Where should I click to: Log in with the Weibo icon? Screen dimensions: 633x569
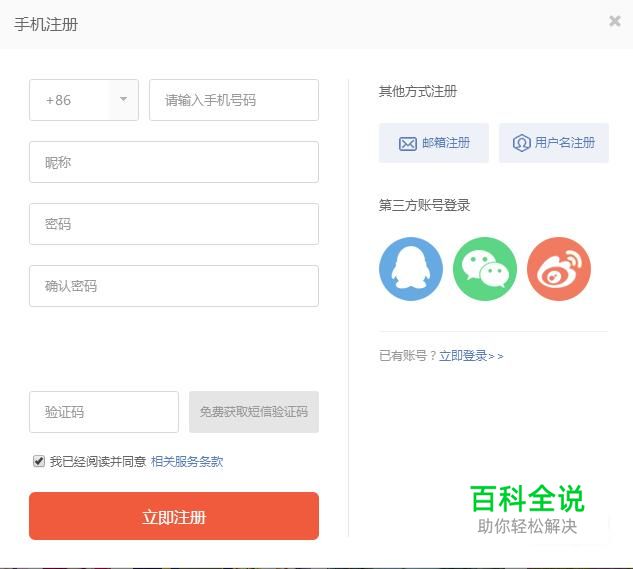tap(559, 269)
